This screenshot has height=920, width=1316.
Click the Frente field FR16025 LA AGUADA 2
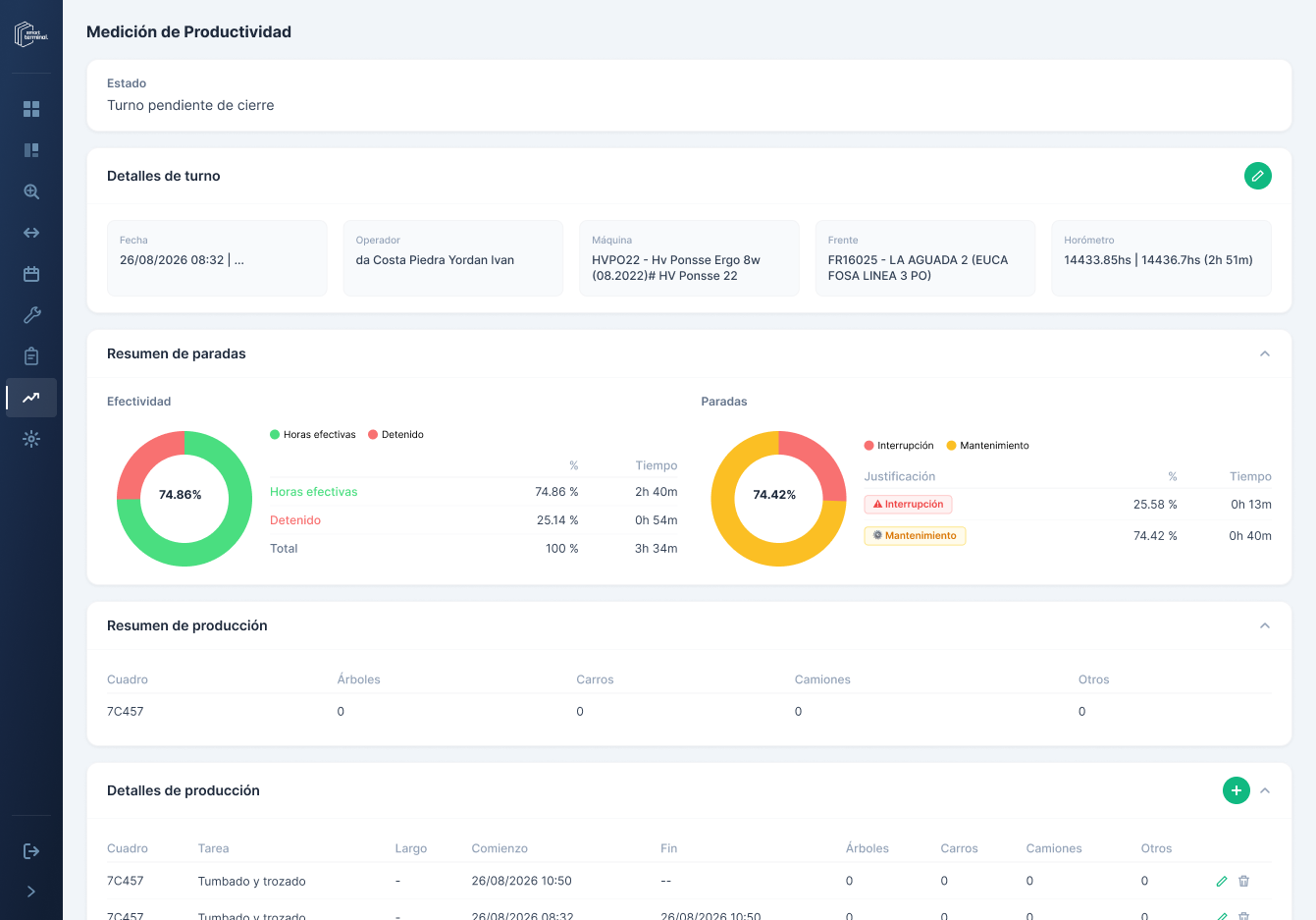925,258
